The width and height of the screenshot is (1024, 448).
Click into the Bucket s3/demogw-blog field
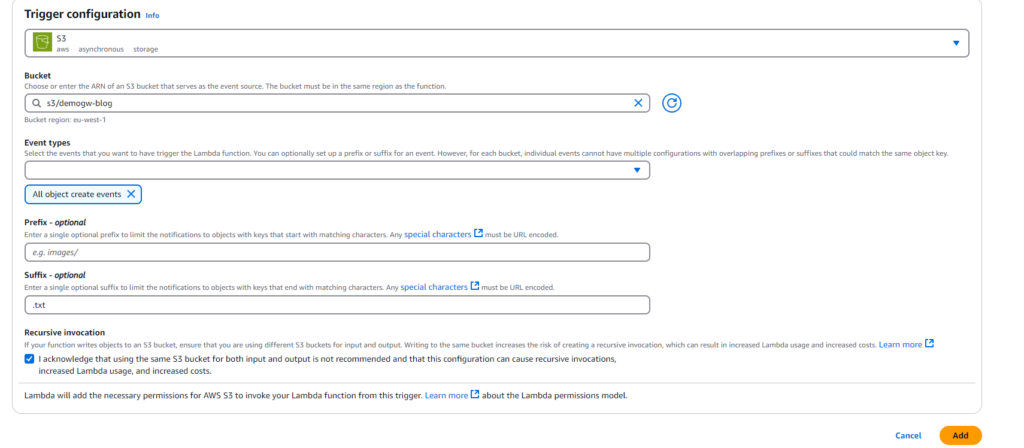tap(330, 103)
